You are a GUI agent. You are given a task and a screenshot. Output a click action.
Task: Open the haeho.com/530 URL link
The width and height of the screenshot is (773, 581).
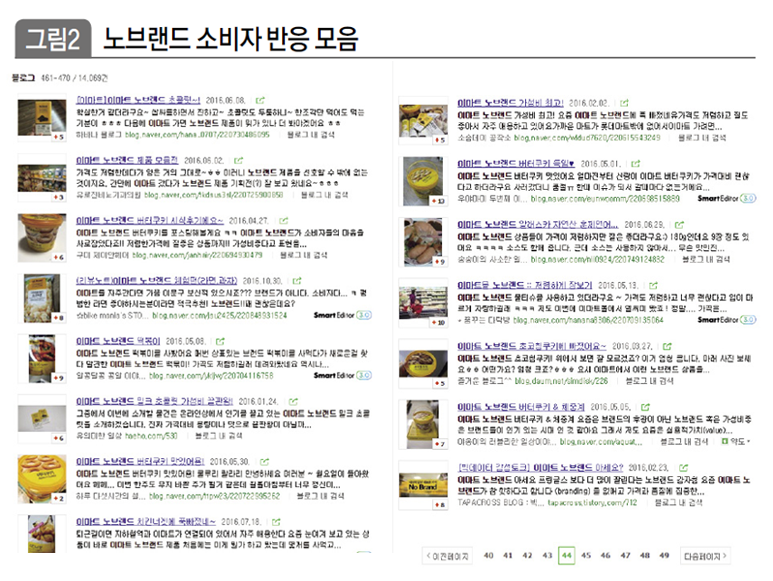(x=151, y=436)
